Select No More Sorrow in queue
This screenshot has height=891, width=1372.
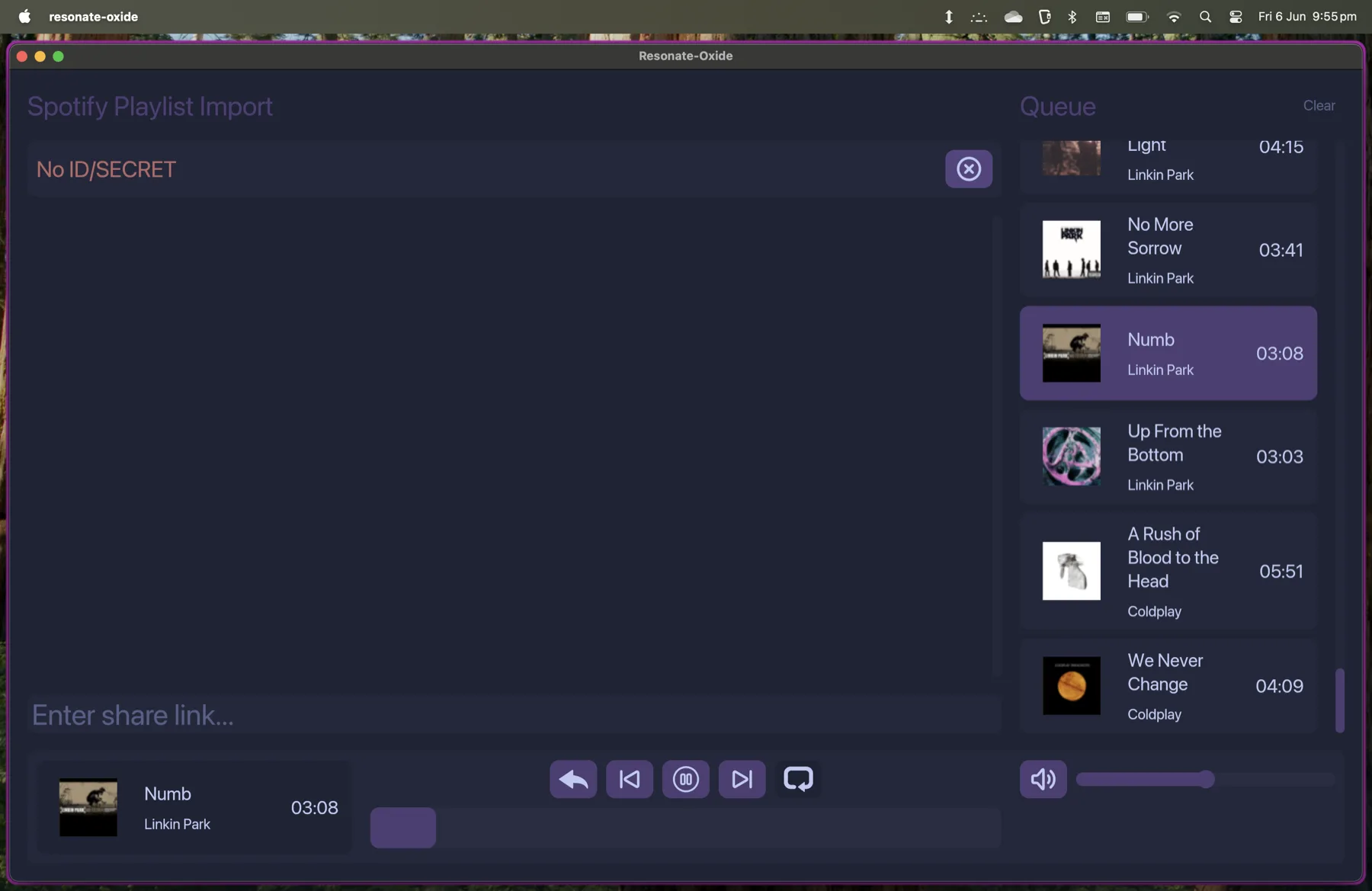click(x=1168, y=250)
